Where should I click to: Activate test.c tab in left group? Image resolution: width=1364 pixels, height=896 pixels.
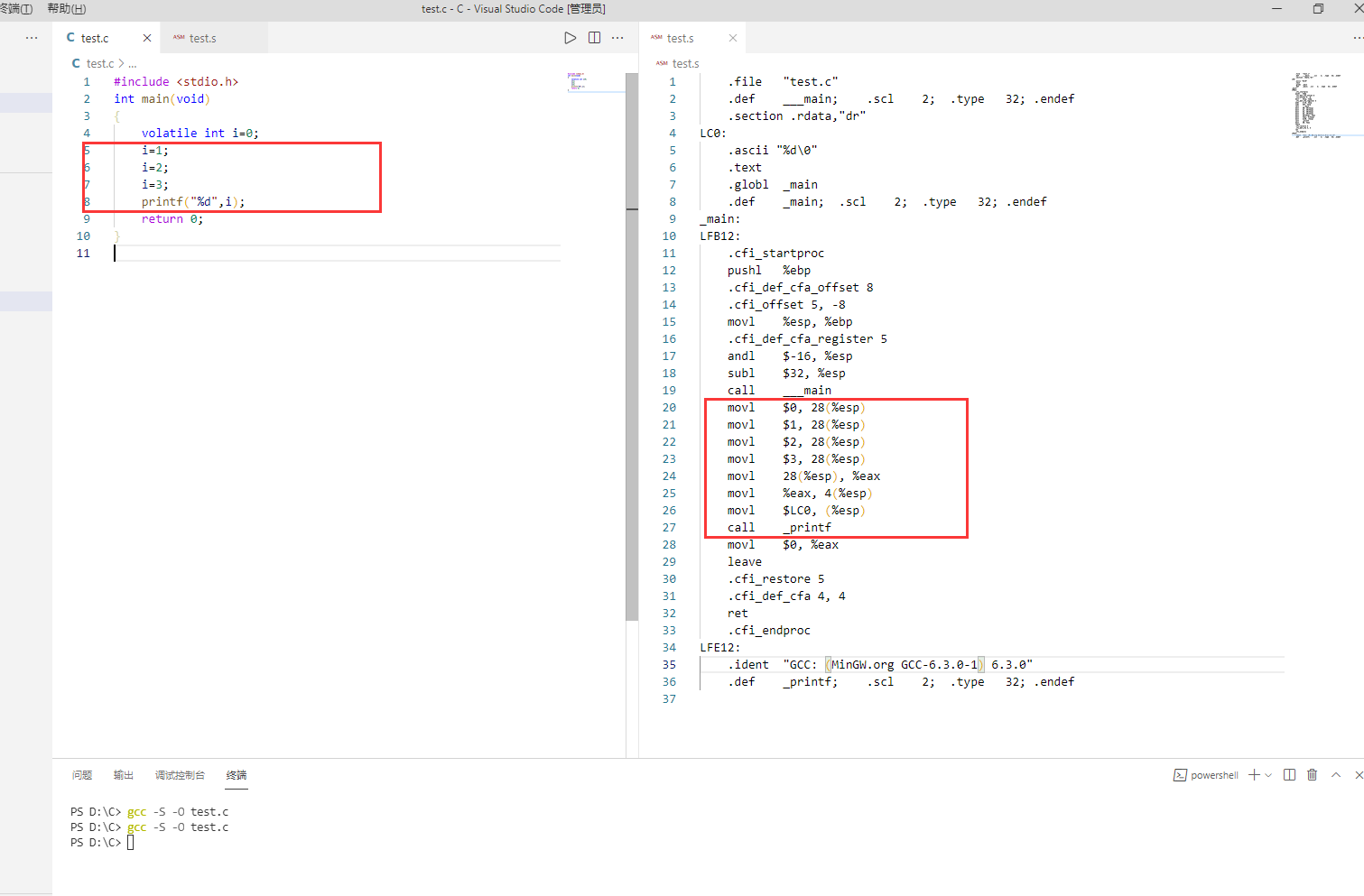tap(106, 38)
